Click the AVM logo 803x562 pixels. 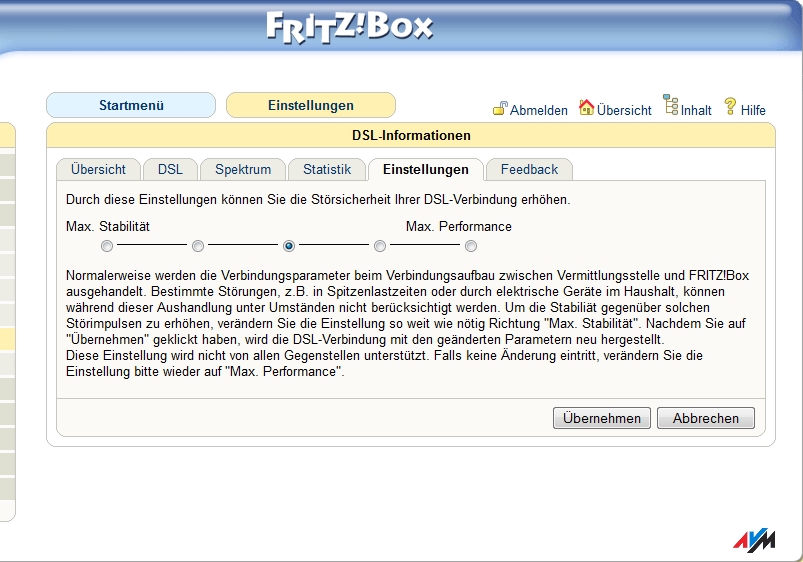[754, 539]
